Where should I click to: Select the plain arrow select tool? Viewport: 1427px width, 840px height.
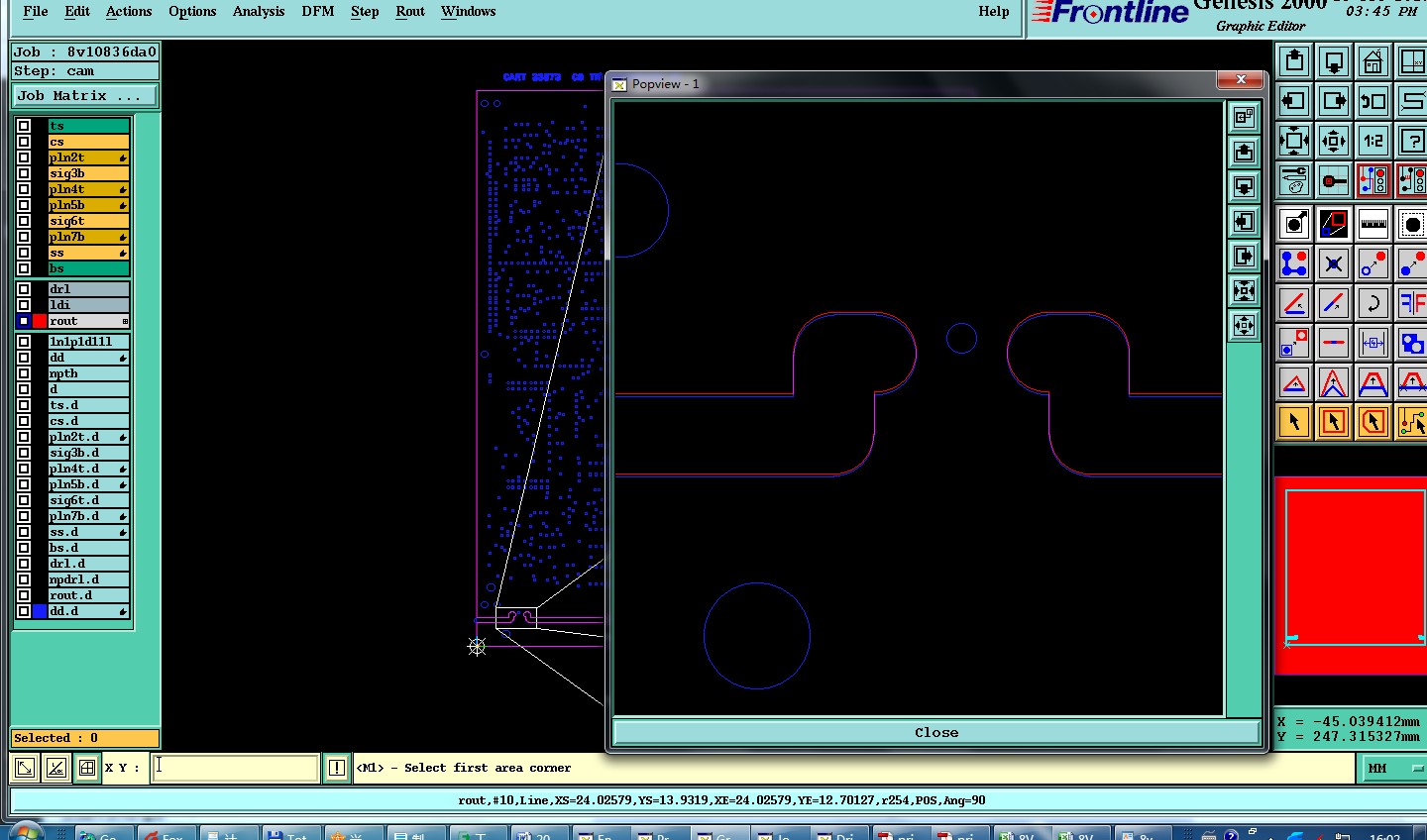tap(1294, 423)
